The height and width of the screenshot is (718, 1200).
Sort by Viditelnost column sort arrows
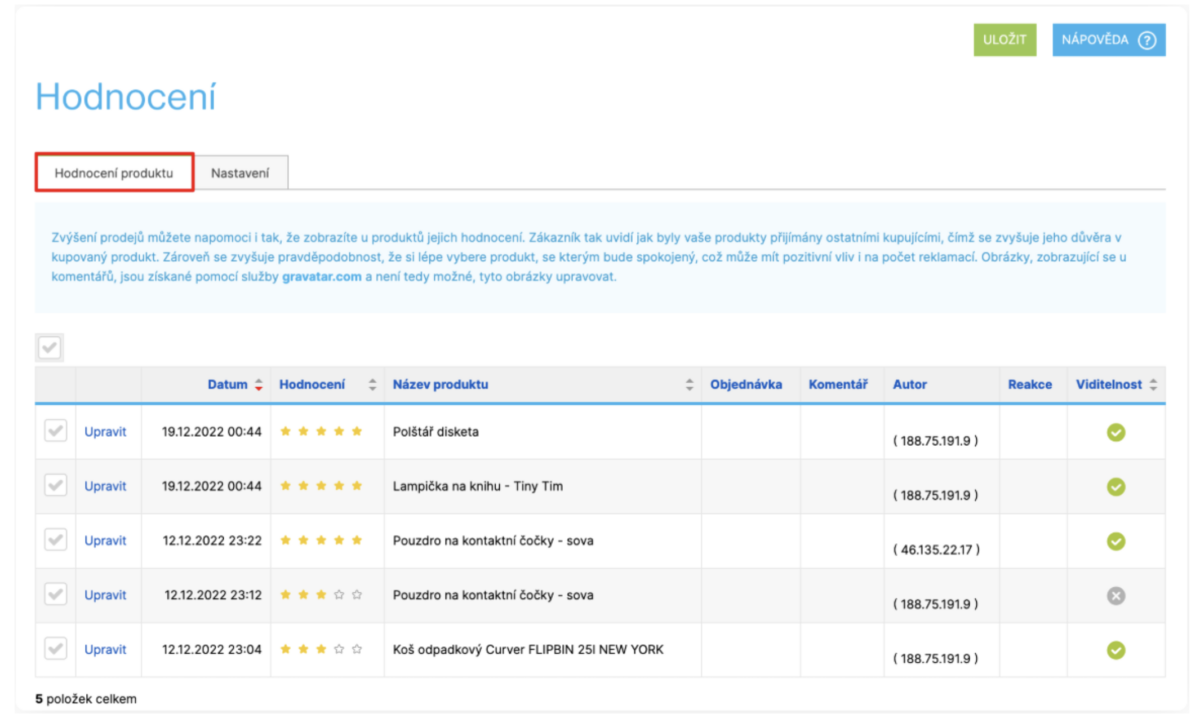click(x=1153, y=385)
